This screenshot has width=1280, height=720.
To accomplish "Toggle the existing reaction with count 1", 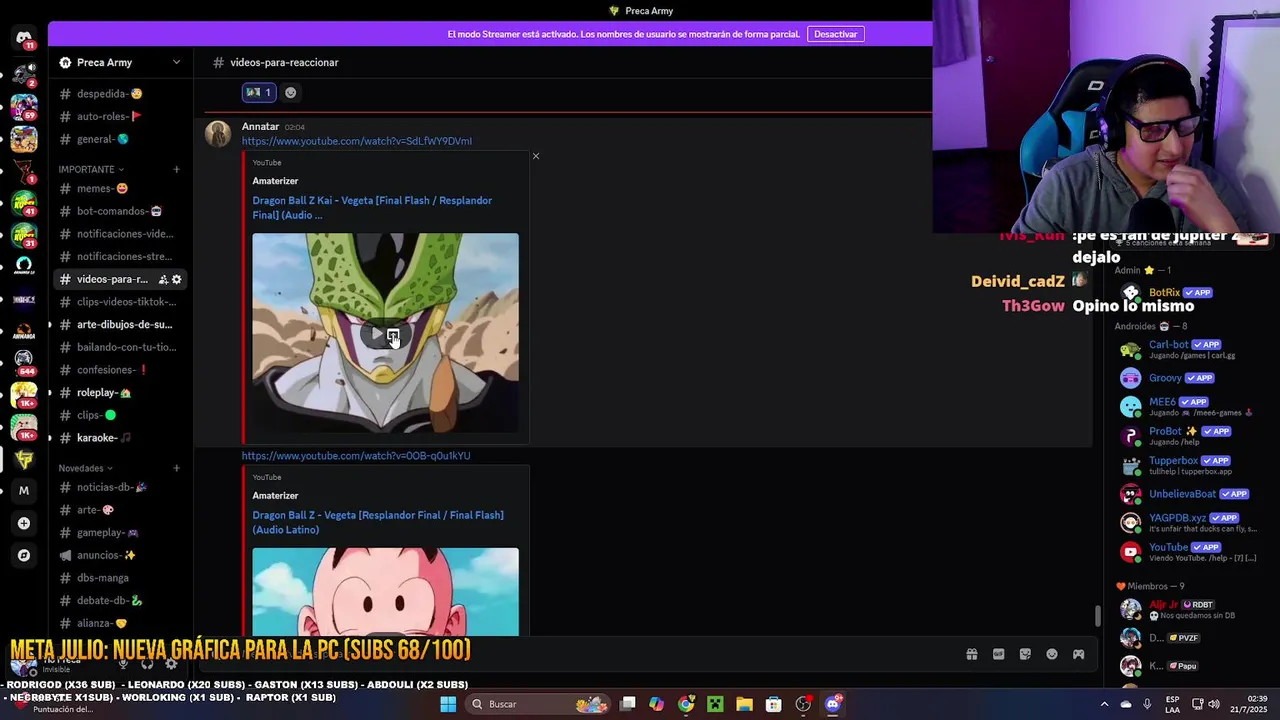I will (258, 93).
